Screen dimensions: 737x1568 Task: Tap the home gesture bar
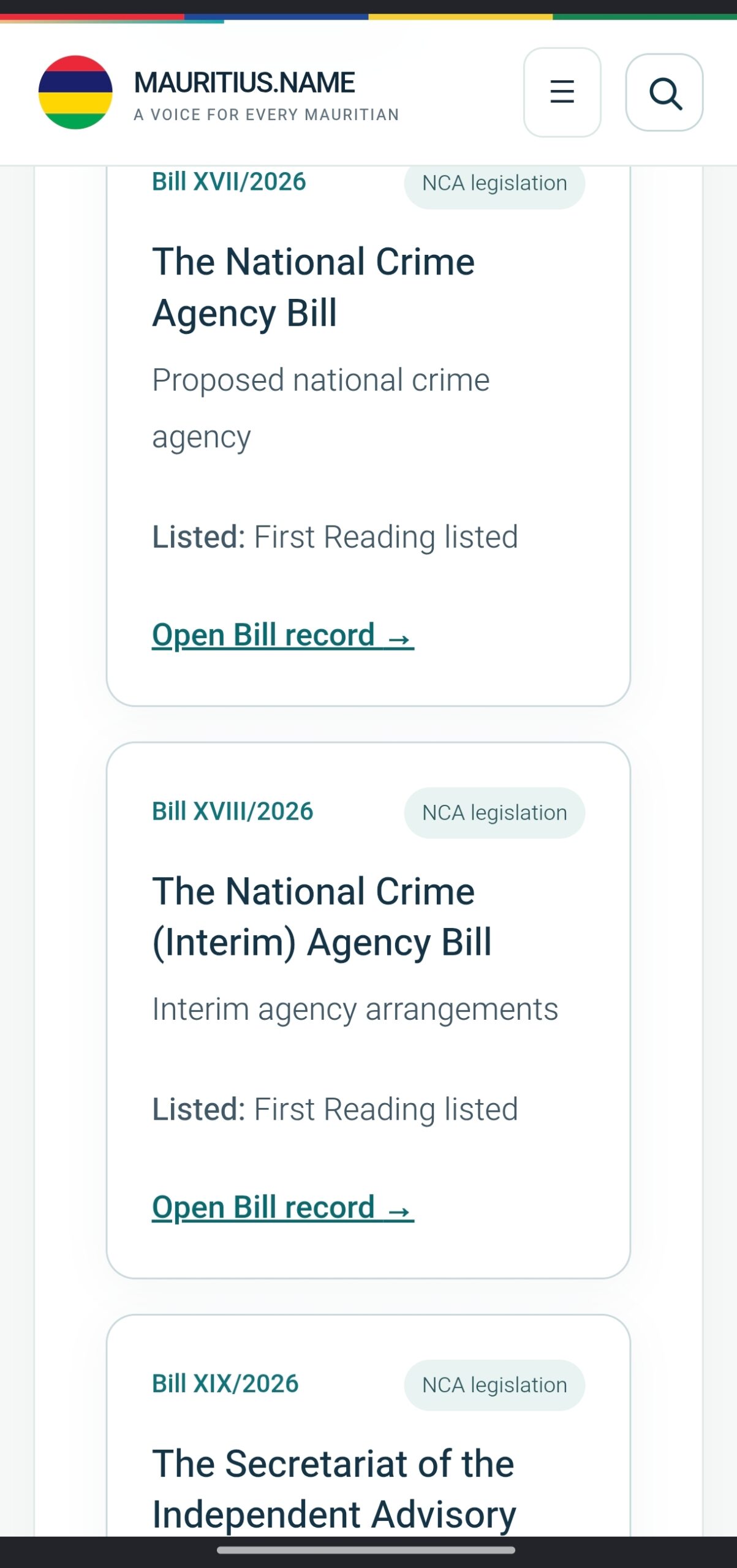click(366, 1550)
